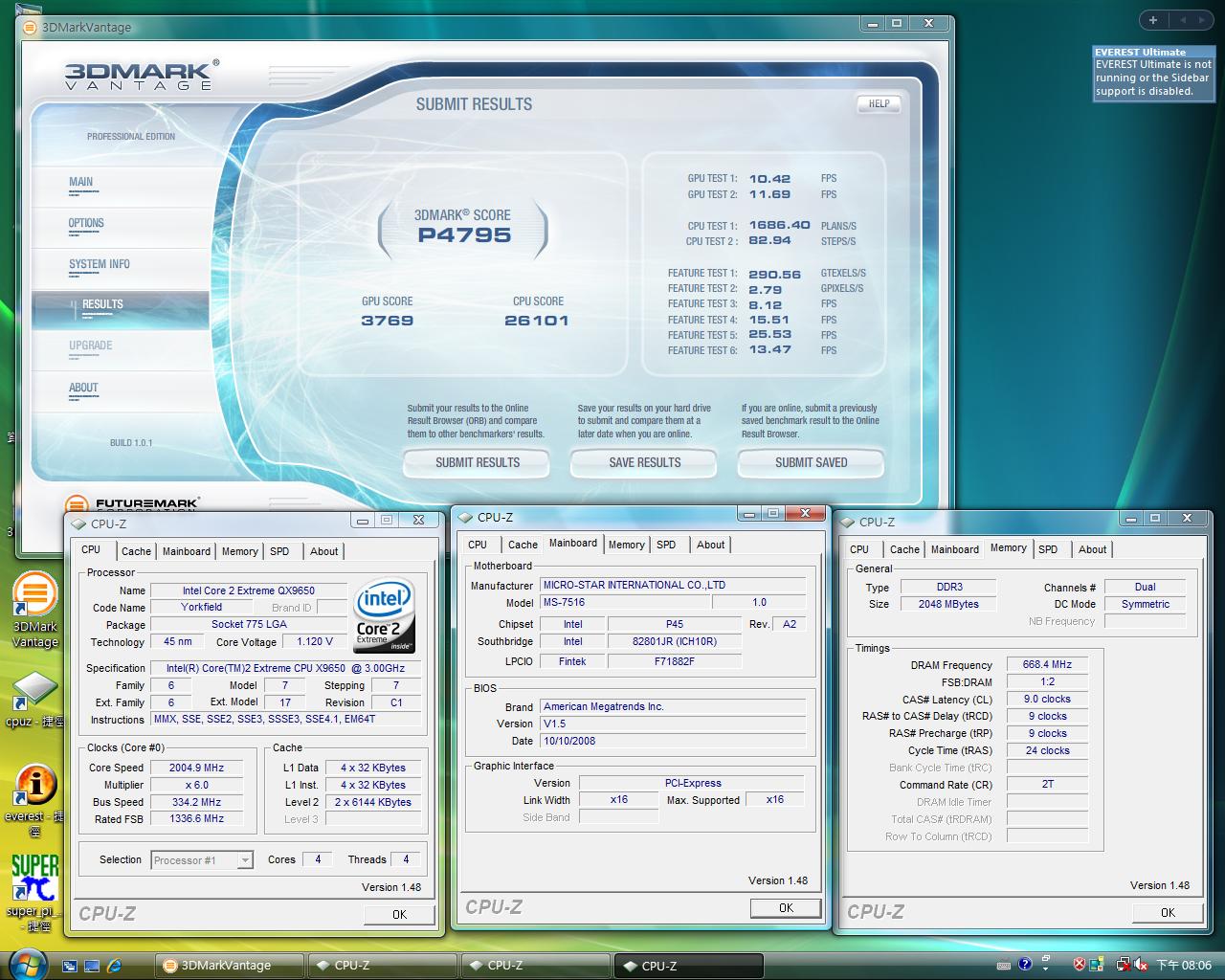Screen dimensions: 1225x980
Task: Click the Futuremark logo in 3DMark
Action: pos(131,503)
